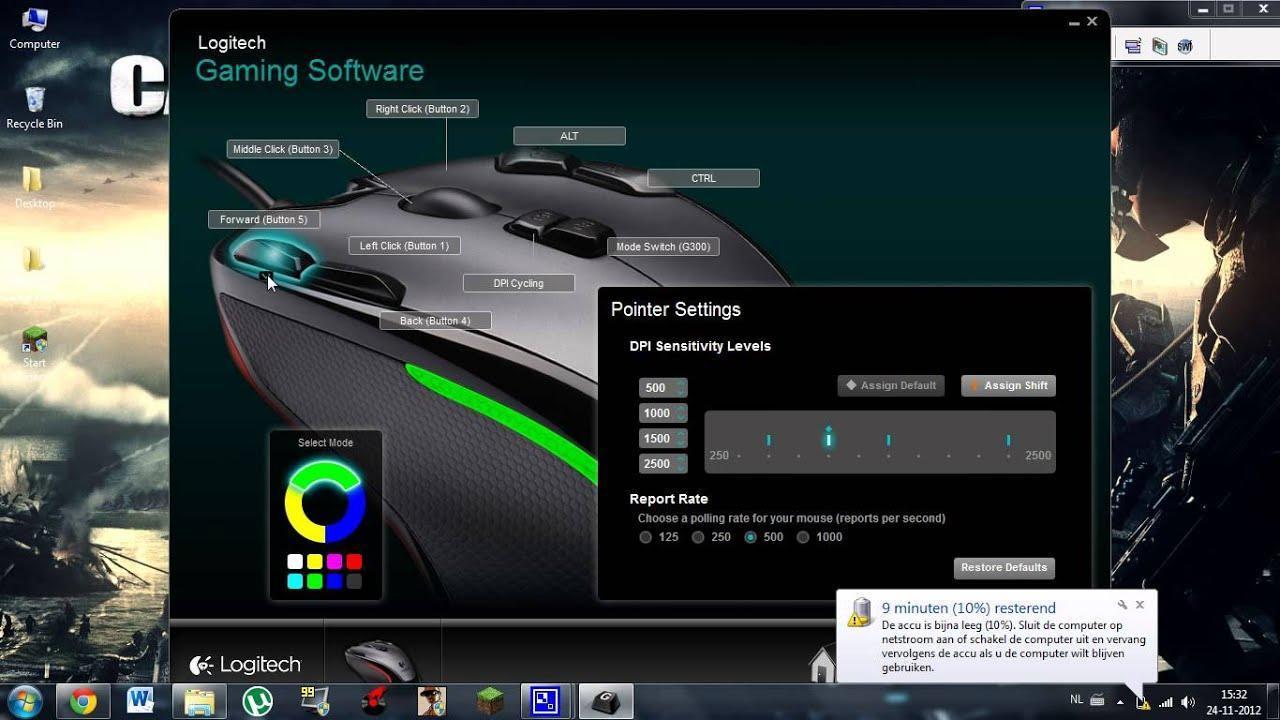Image resolution: width=1280 pixels, height=720 pixels.
Task: Choose the 250 report rate option
Action: [698, 537]
